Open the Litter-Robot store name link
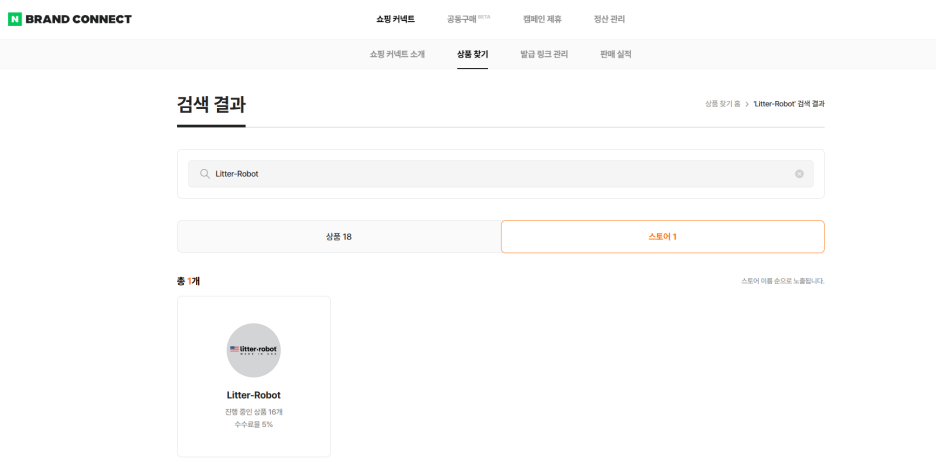 254,395
